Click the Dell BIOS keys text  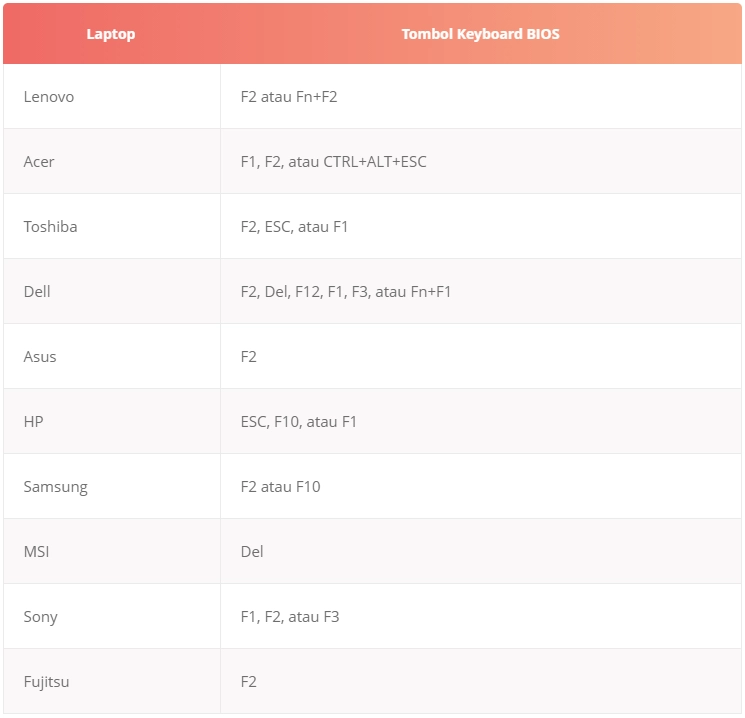pos(346,292)
